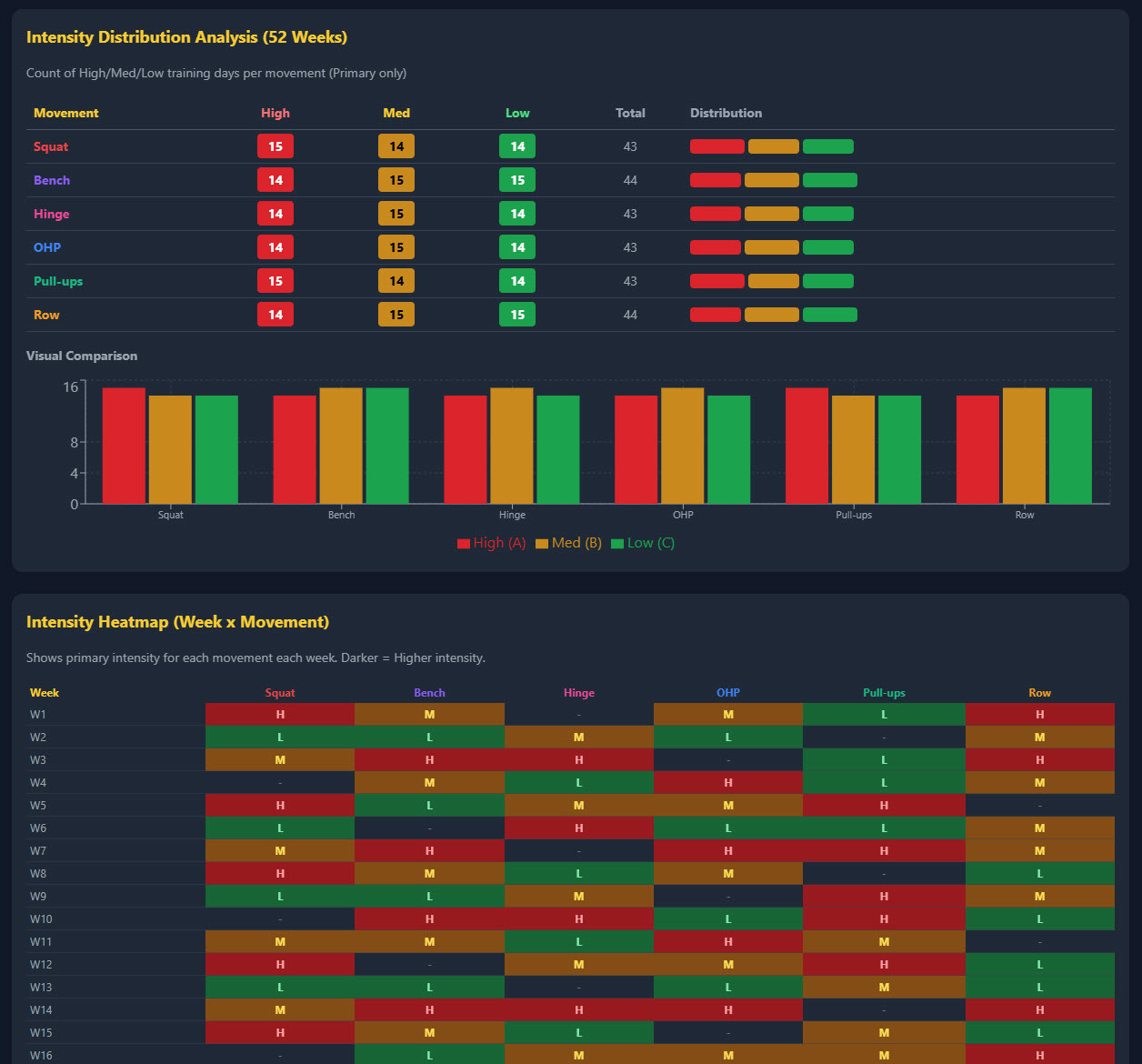1142x1064 pixels.
Task: Click the W4 OHP heatmap cell
Action: pos(728,783)
